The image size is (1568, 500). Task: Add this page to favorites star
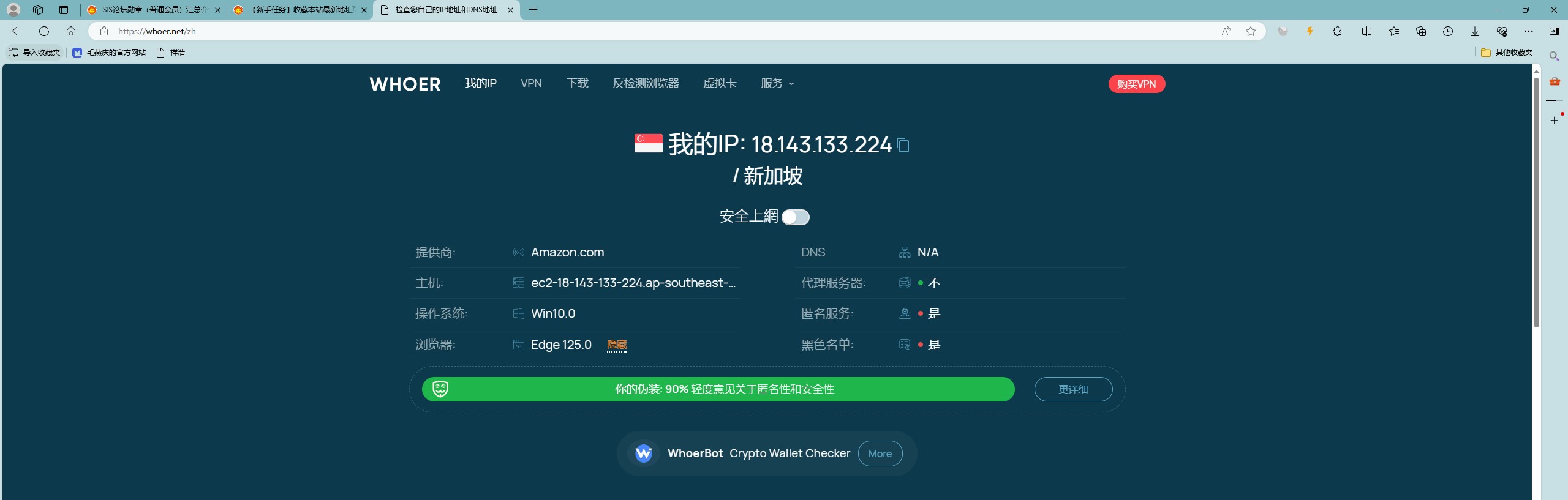click(1251, 31)
